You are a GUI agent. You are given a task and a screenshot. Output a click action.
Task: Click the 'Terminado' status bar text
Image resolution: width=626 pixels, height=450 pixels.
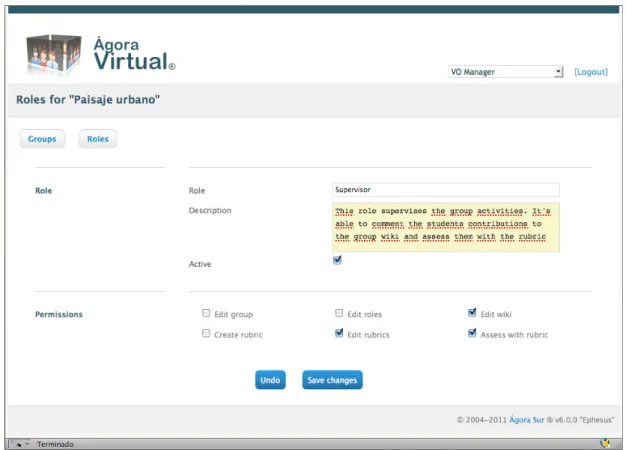coord(55,444)
